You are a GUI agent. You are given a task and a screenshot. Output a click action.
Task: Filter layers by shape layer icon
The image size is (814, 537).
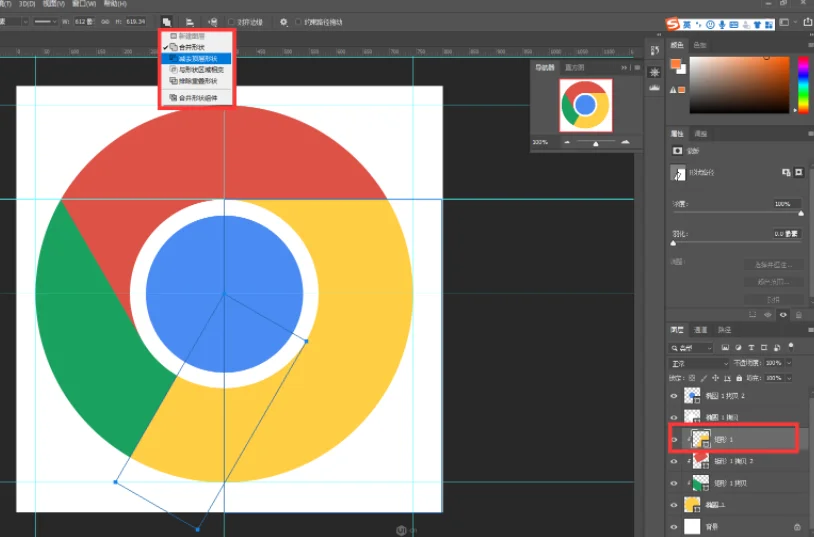(764, 347)
